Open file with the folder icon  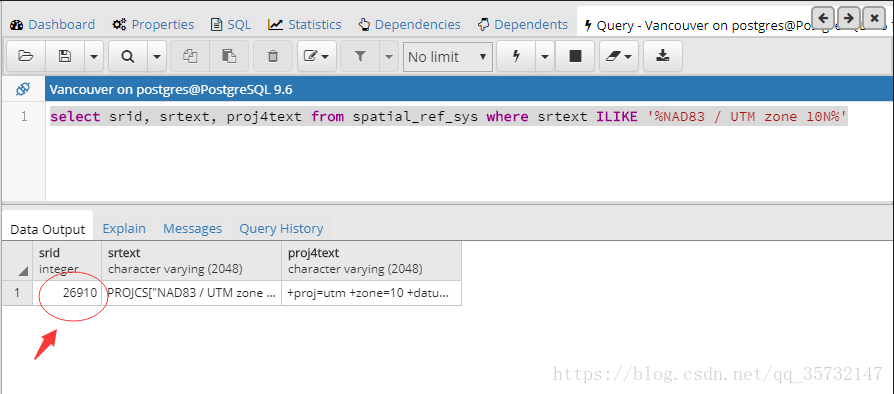26,56
